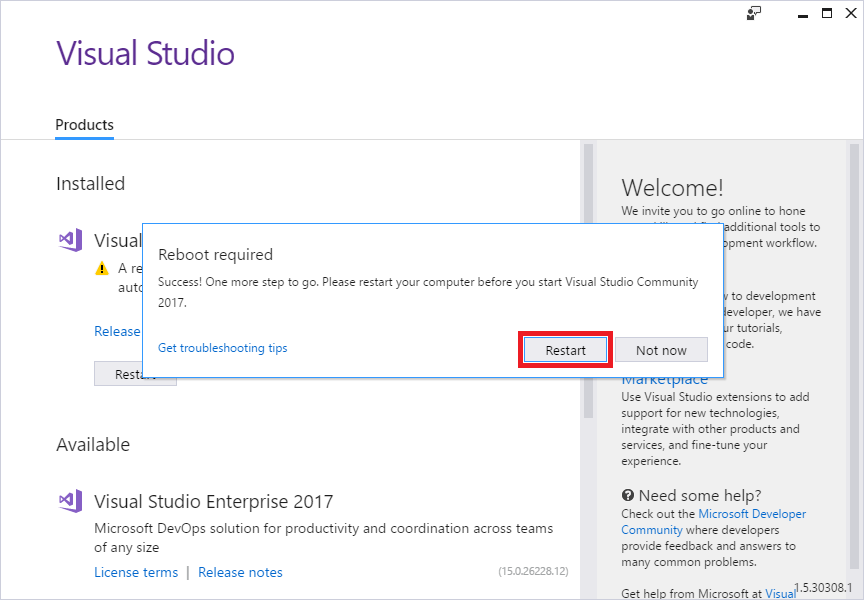This screenshot has width=864, height=600.
Task: Choose Not now in the reboot dialog
Action: pos(661,350)
